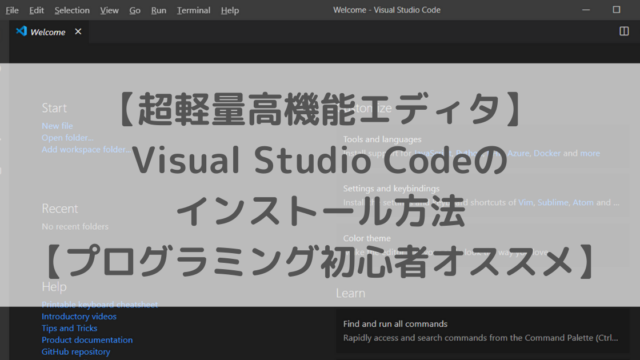Viewport: 640px width, 360px height.
Task: Click the Docker language support link
Action: (x=547, y=153)
